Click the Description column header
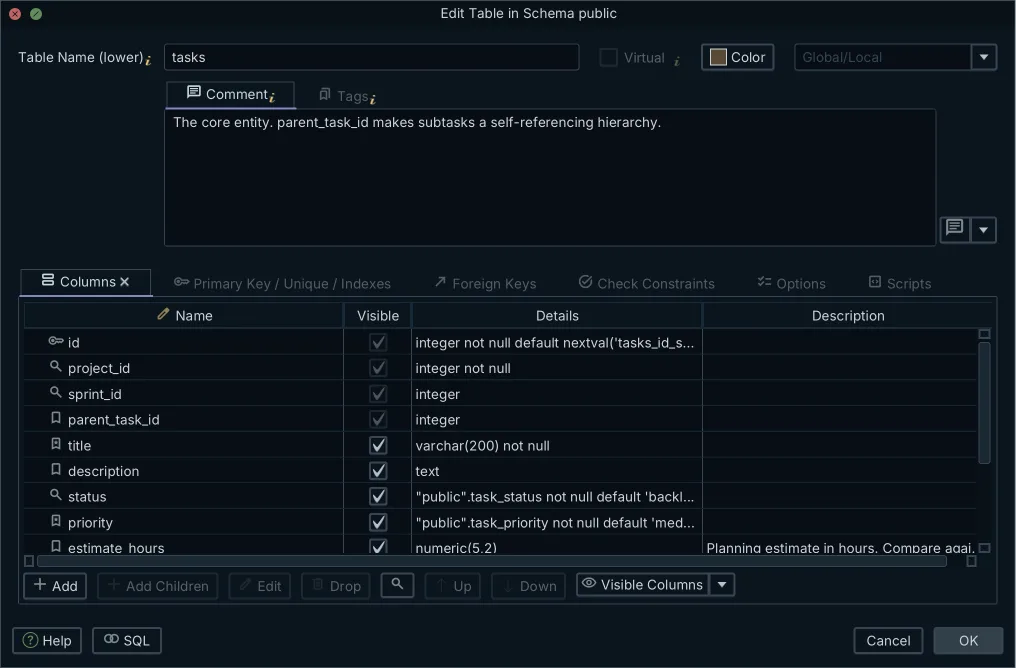The height and width of the screenshot is (668, 1016). (x=848, y=316)
